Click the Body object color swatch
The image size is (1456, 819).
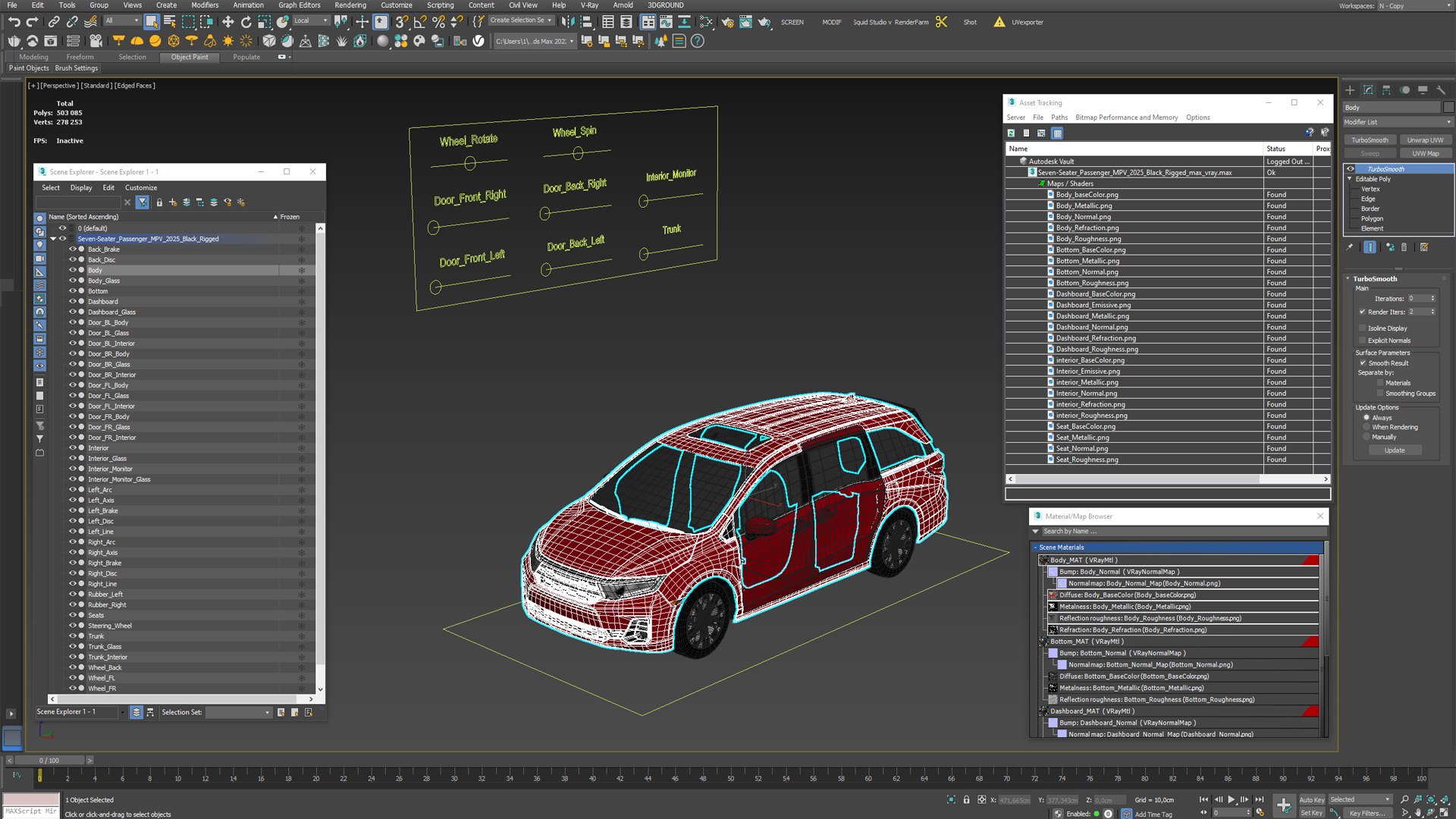tap(1448, 108)
